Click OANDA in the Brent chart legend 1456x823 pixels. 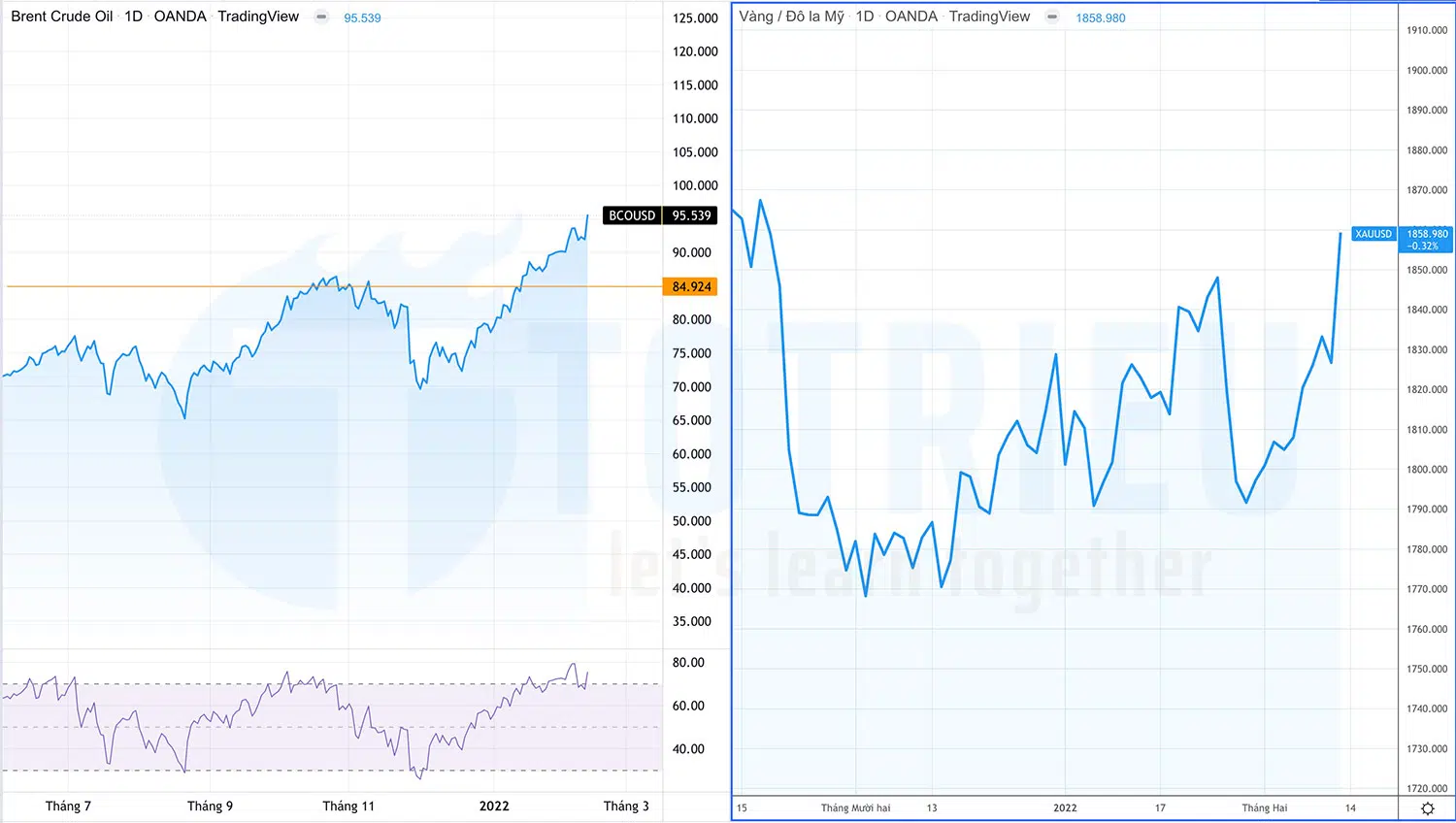[181, 16]
